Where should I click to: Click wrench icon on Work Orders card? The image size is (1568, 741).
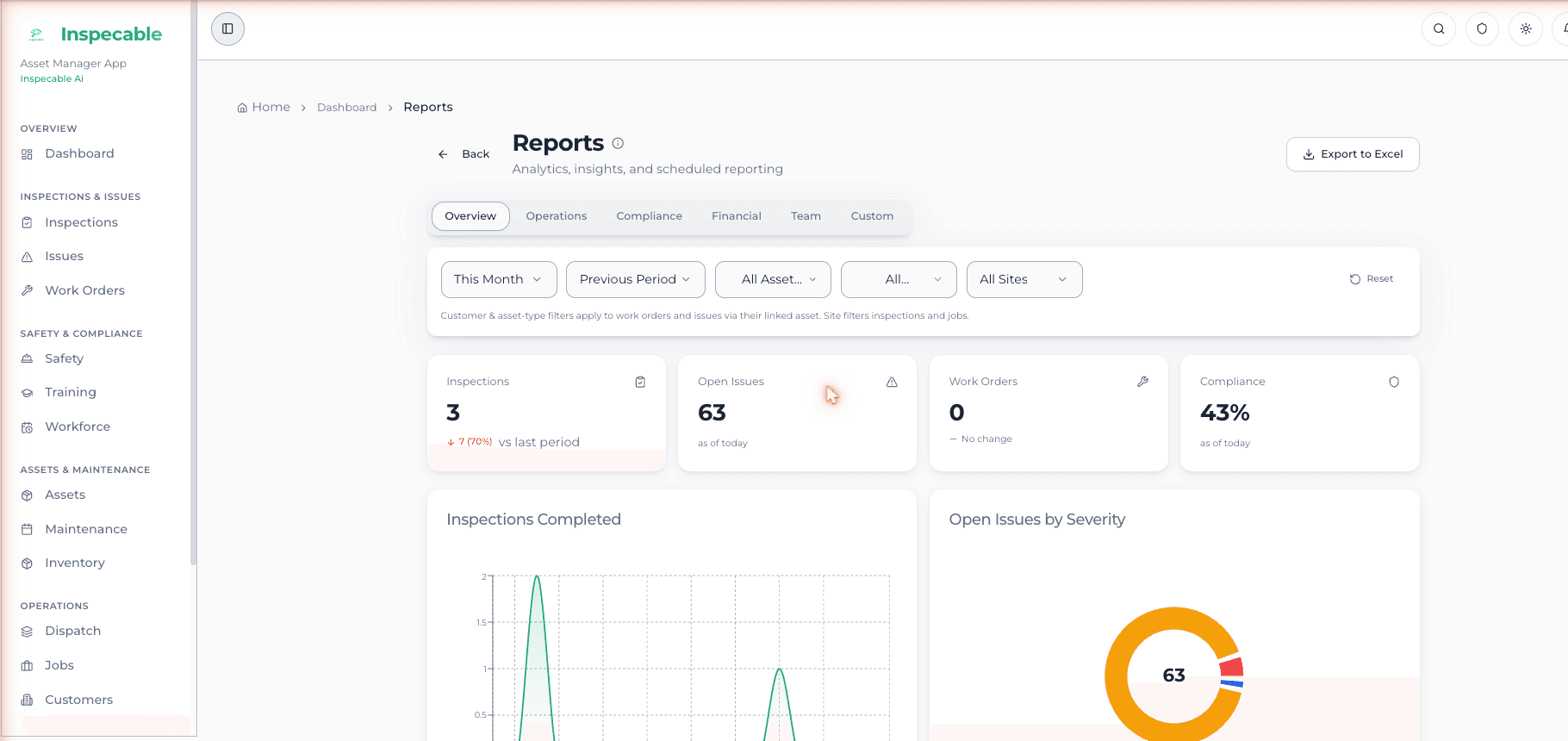(x=1143, y=382)
